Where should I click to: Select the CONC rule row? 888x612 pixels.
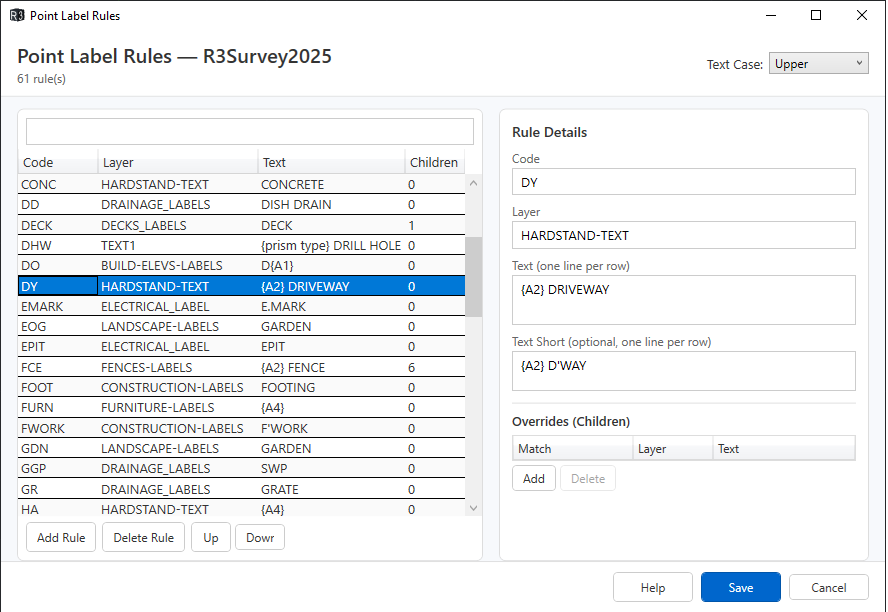point(242,185)
